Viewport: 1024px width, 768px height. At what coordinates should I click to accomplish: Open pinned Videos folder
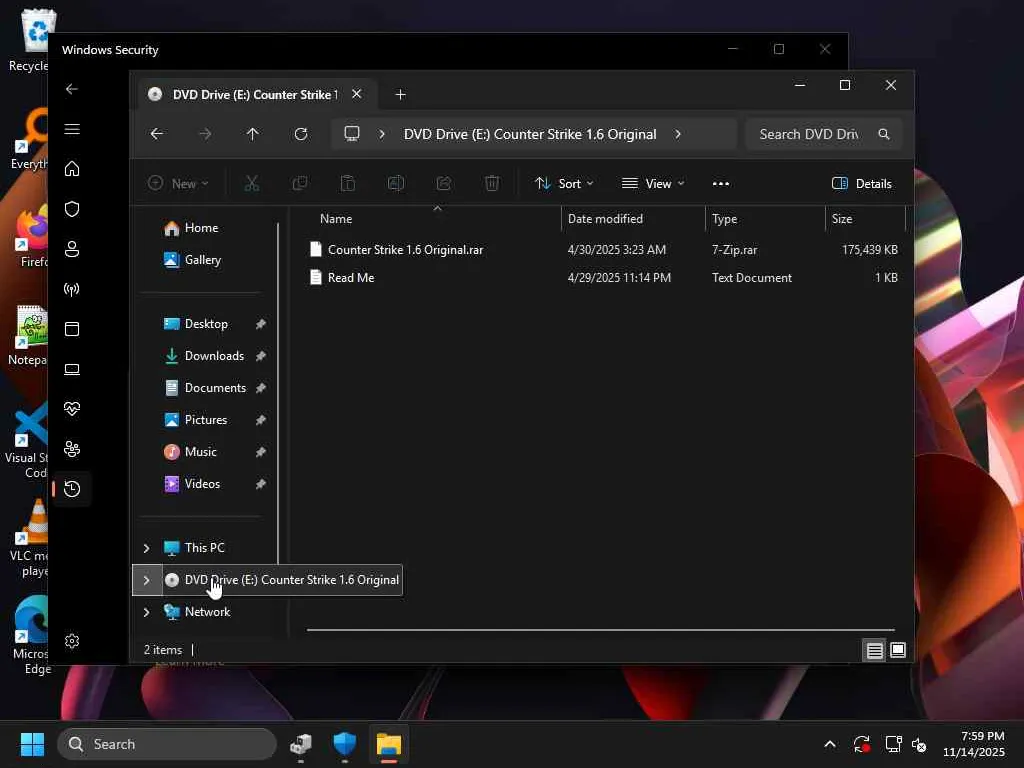coord(202,484)
